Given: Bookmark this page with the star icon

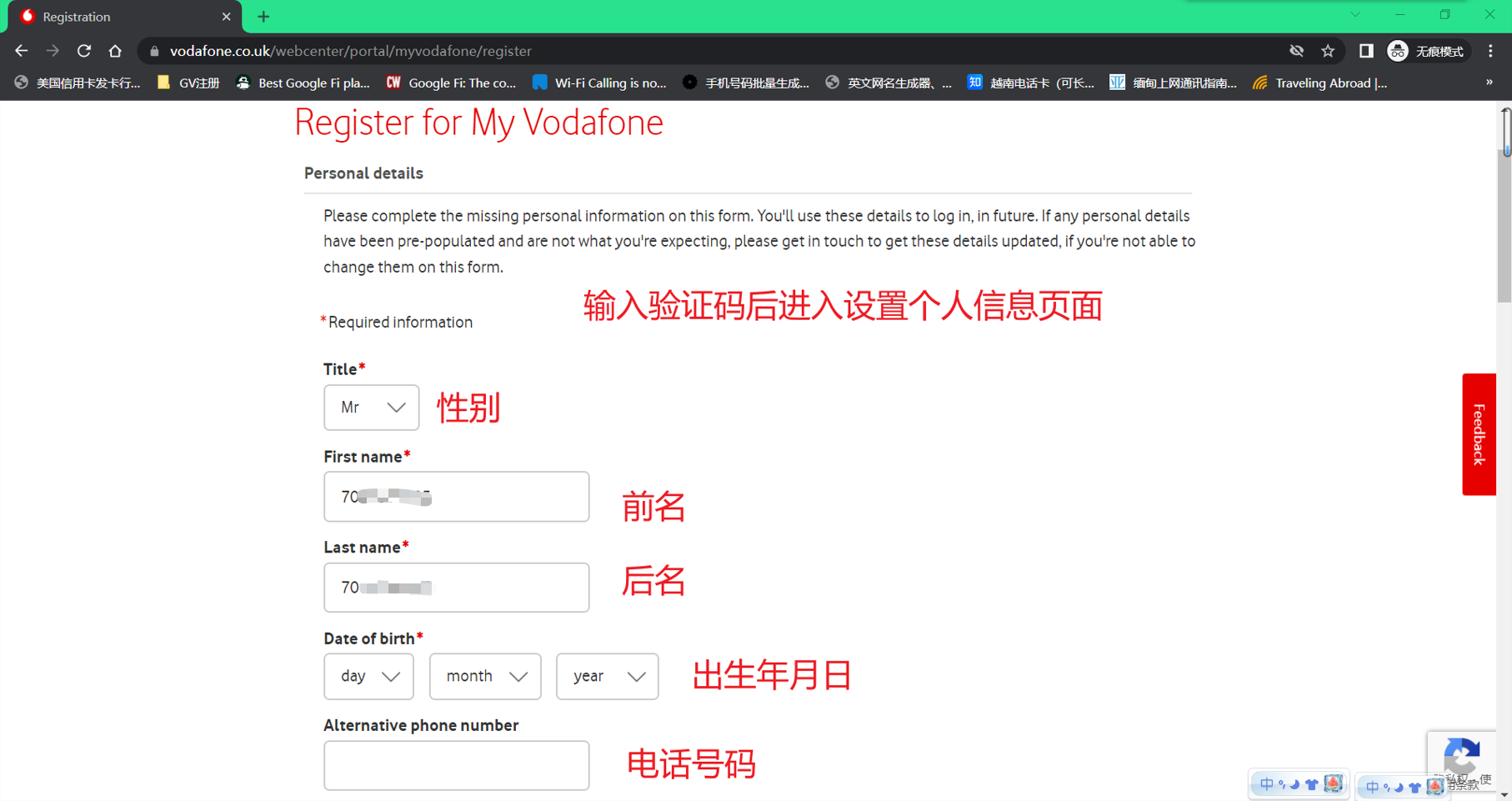Looking at the screenshot, I should coord(1328,51).
